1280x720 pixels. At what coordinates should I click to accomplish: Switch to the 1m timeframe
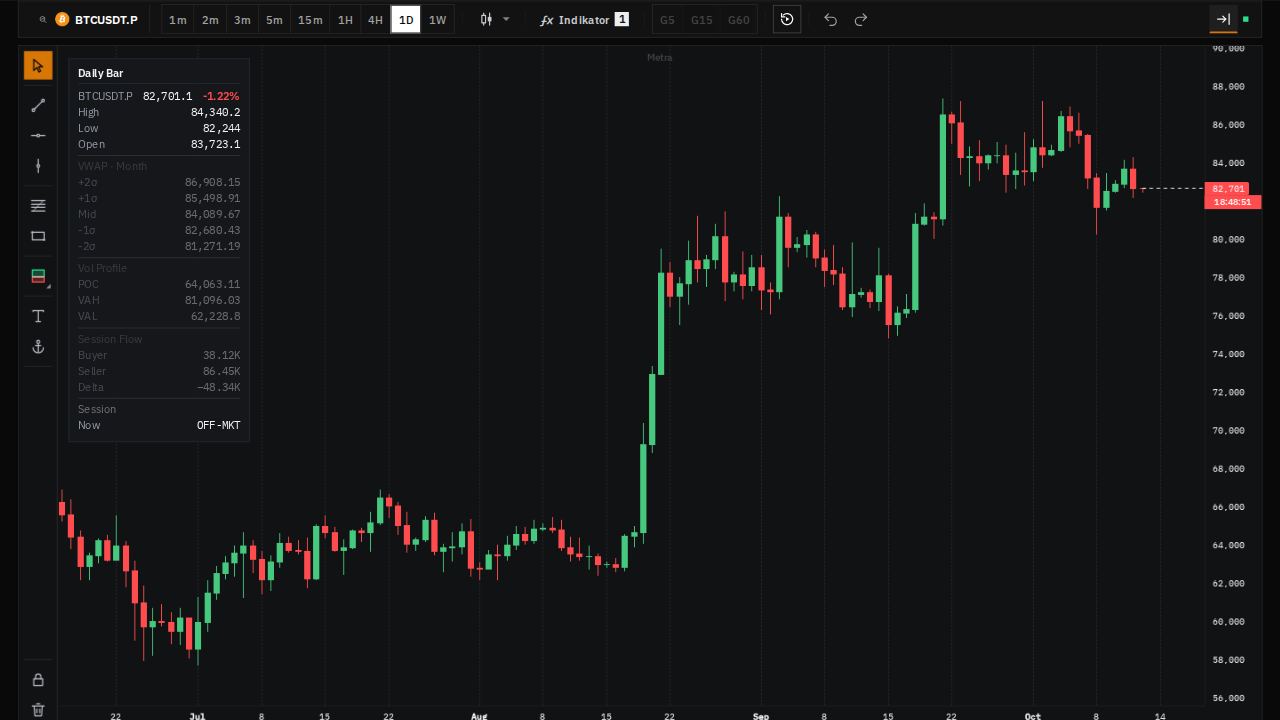point(177,20)
